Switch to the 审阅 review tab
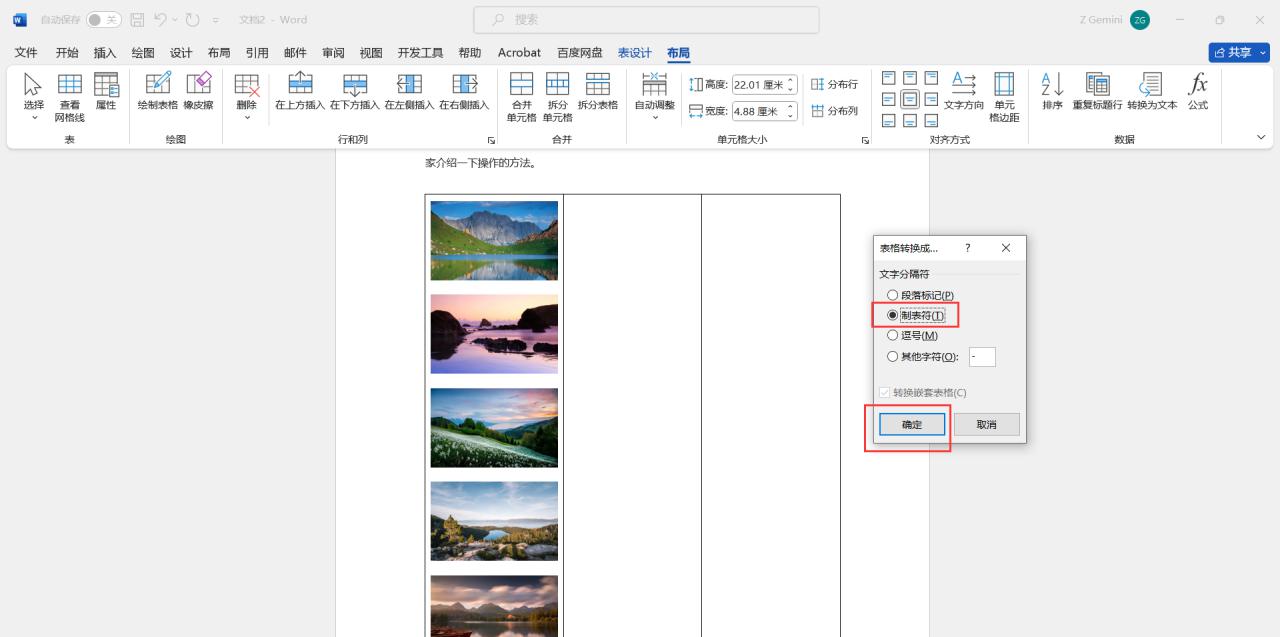The width and height of the screenshot is (1280, 637). [x=333, y=53]
